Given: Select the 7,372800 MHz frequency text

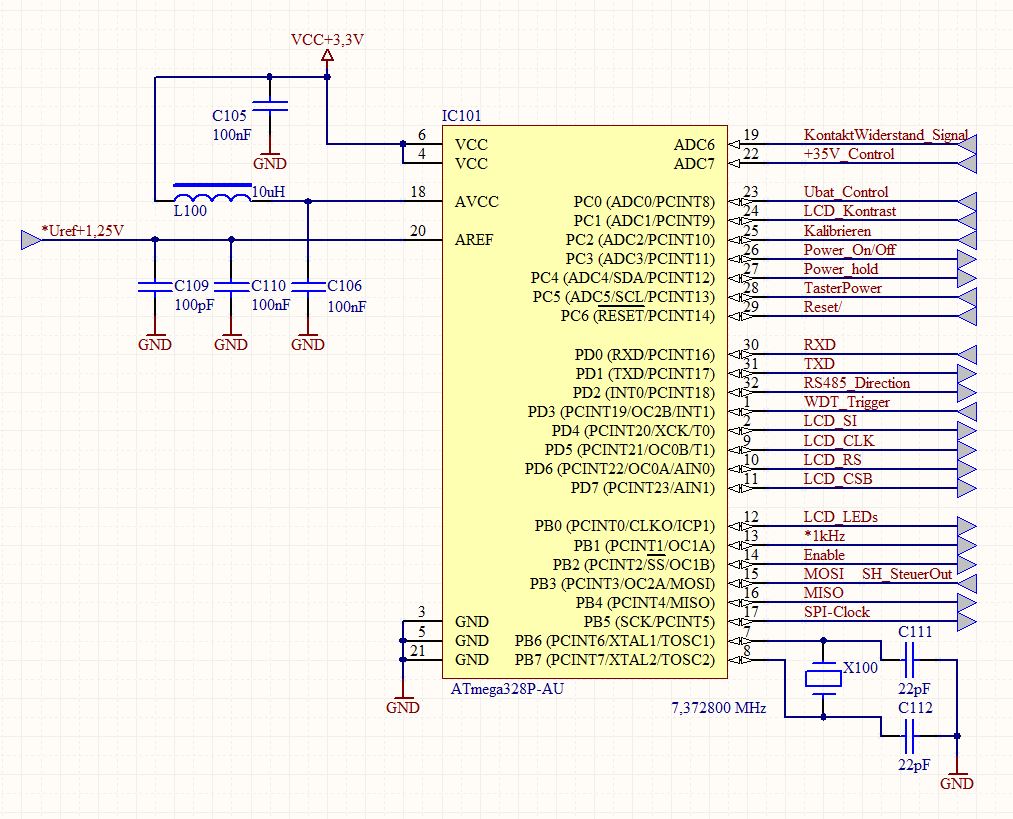Looking at the screenshot, I should click(x=718, y=708).
